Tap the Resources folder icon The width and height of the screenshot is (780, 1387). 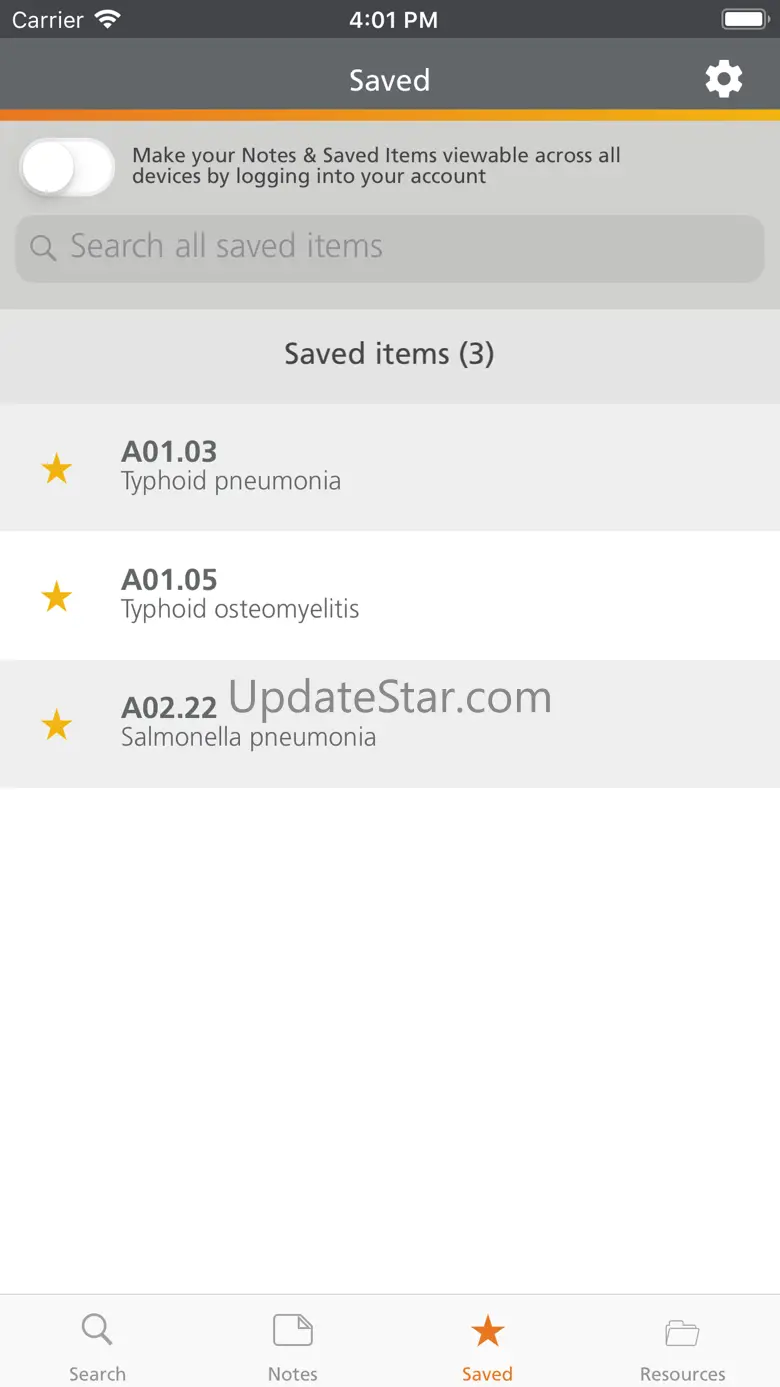click(683, 1332)
